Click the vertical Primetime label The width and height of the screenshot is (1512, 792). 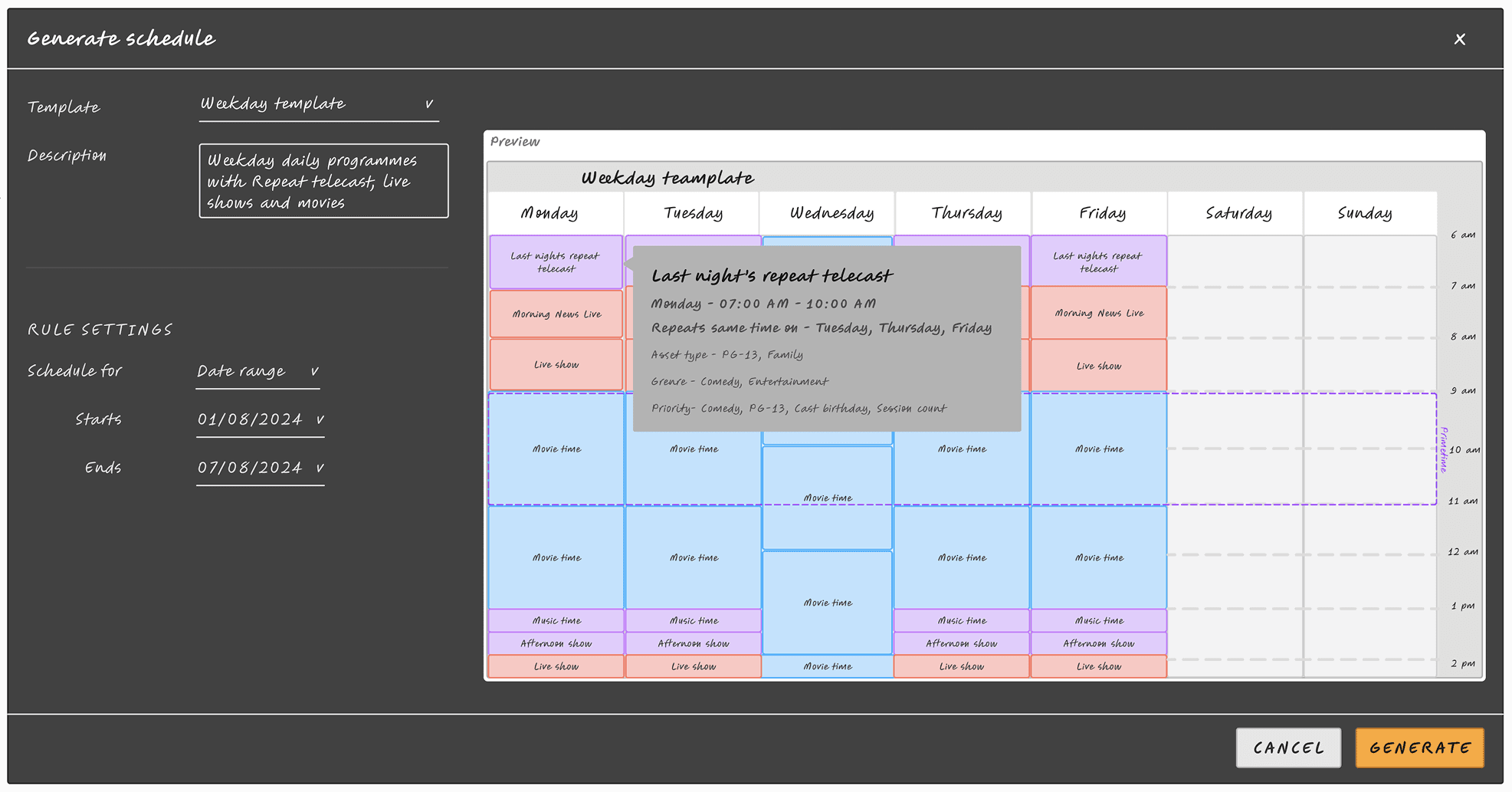click(x=1444, y=450)
